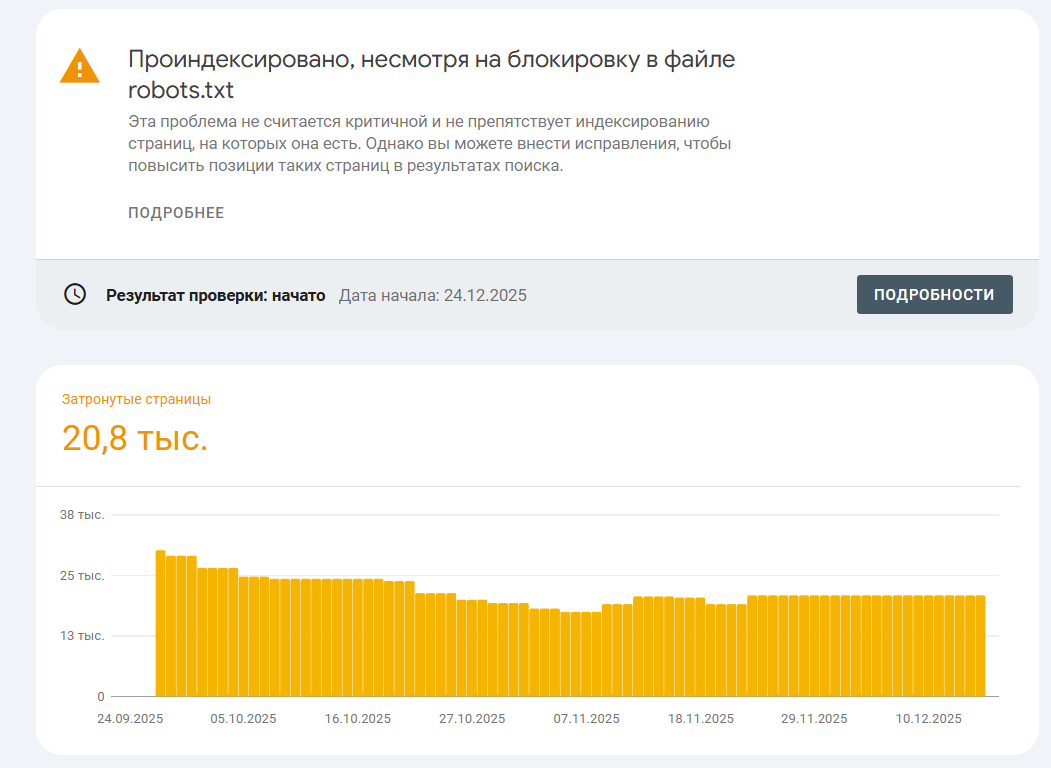Click the '25 тыс.' axis label
The height and width of the screenshot is (768, 1051).
click(82, 576)
